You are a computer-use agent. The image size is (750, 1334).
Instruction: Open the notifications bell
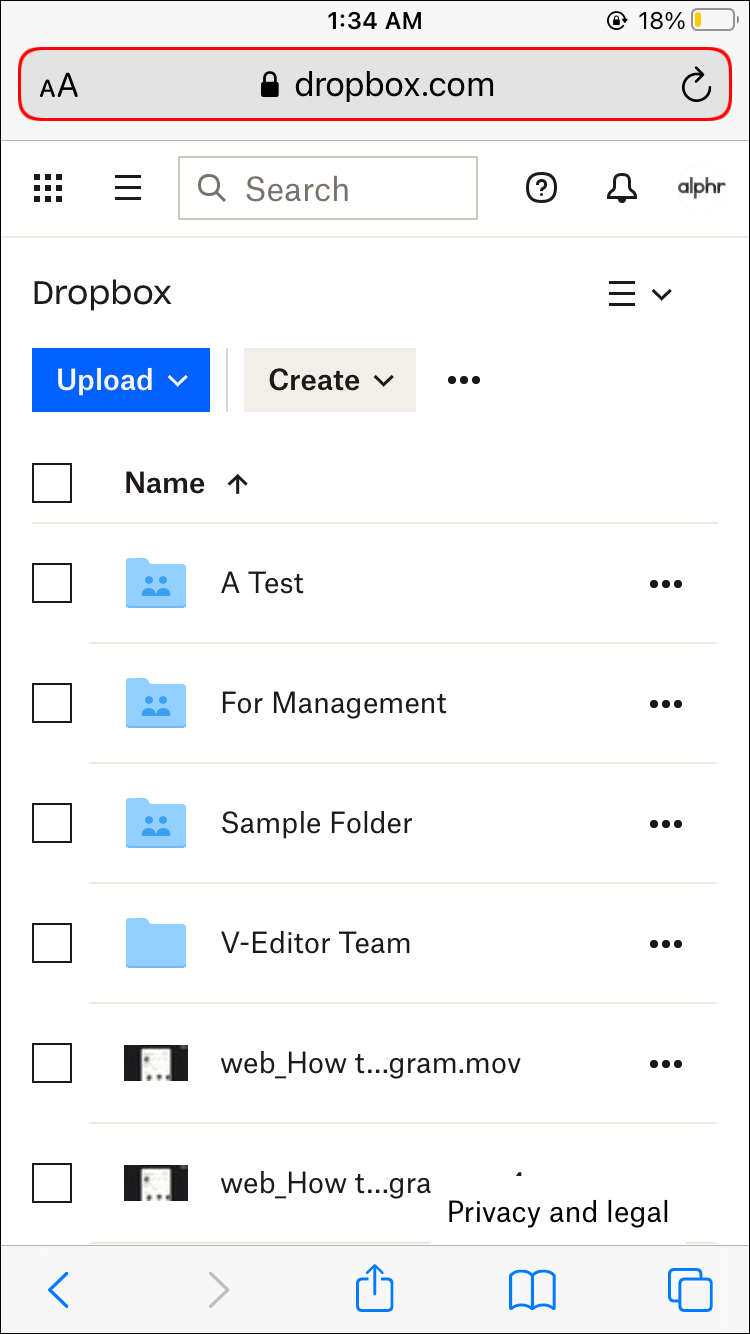pyautogui.click(x=622, y=188)
